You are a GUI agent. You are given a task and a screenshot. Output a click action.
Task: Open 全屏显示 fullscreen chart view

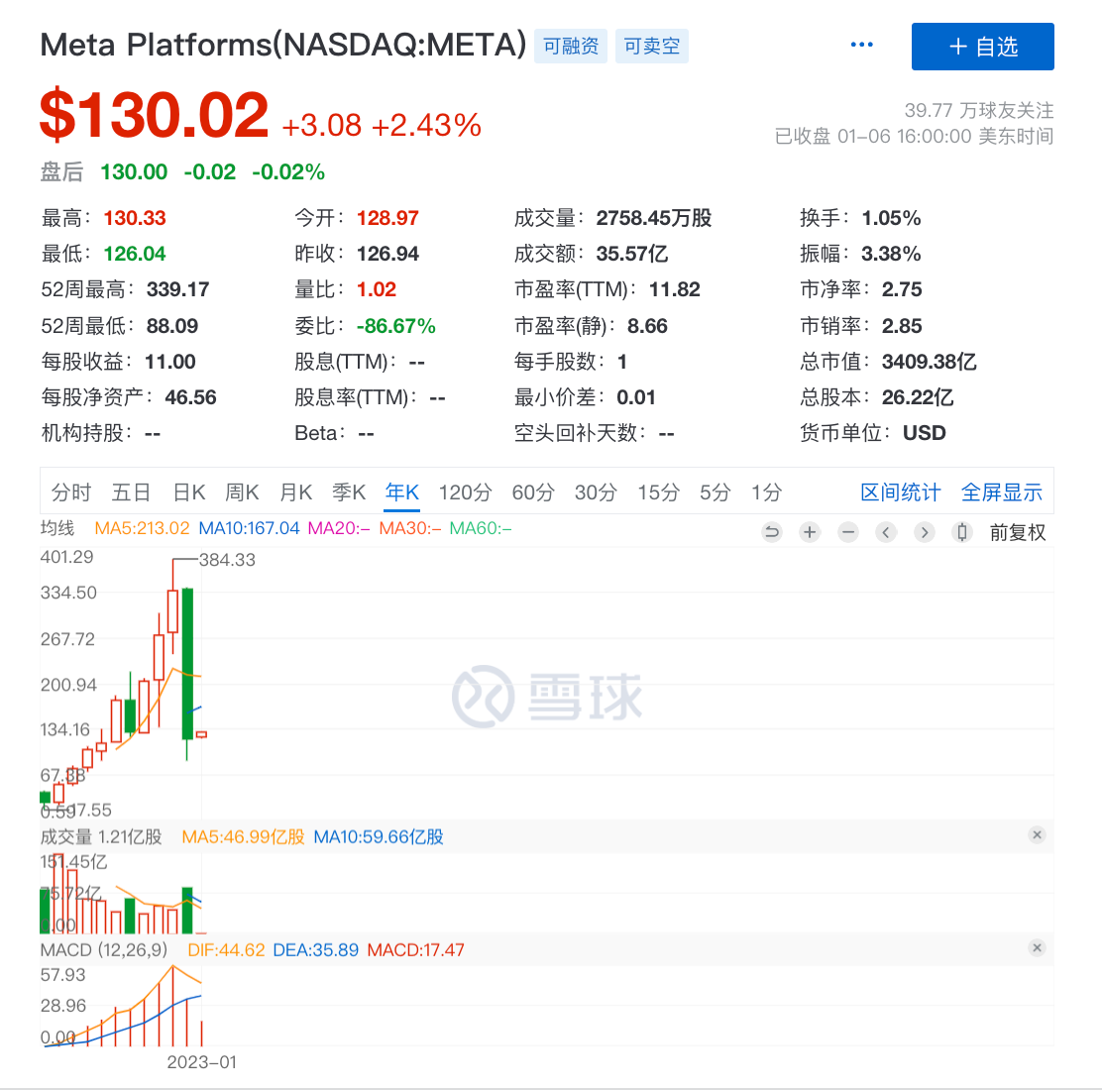pos(1002,492)
